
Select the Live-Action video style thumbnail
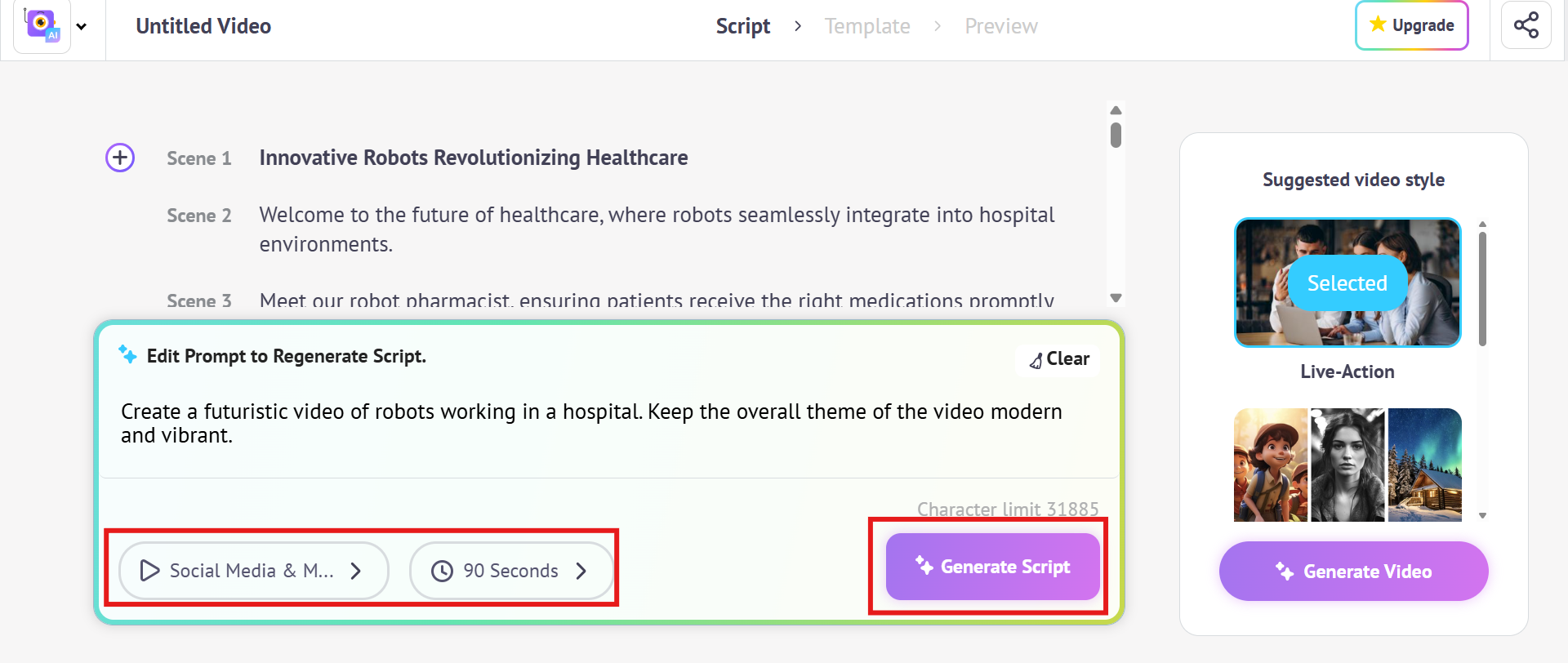click(x=1347, y=283)
